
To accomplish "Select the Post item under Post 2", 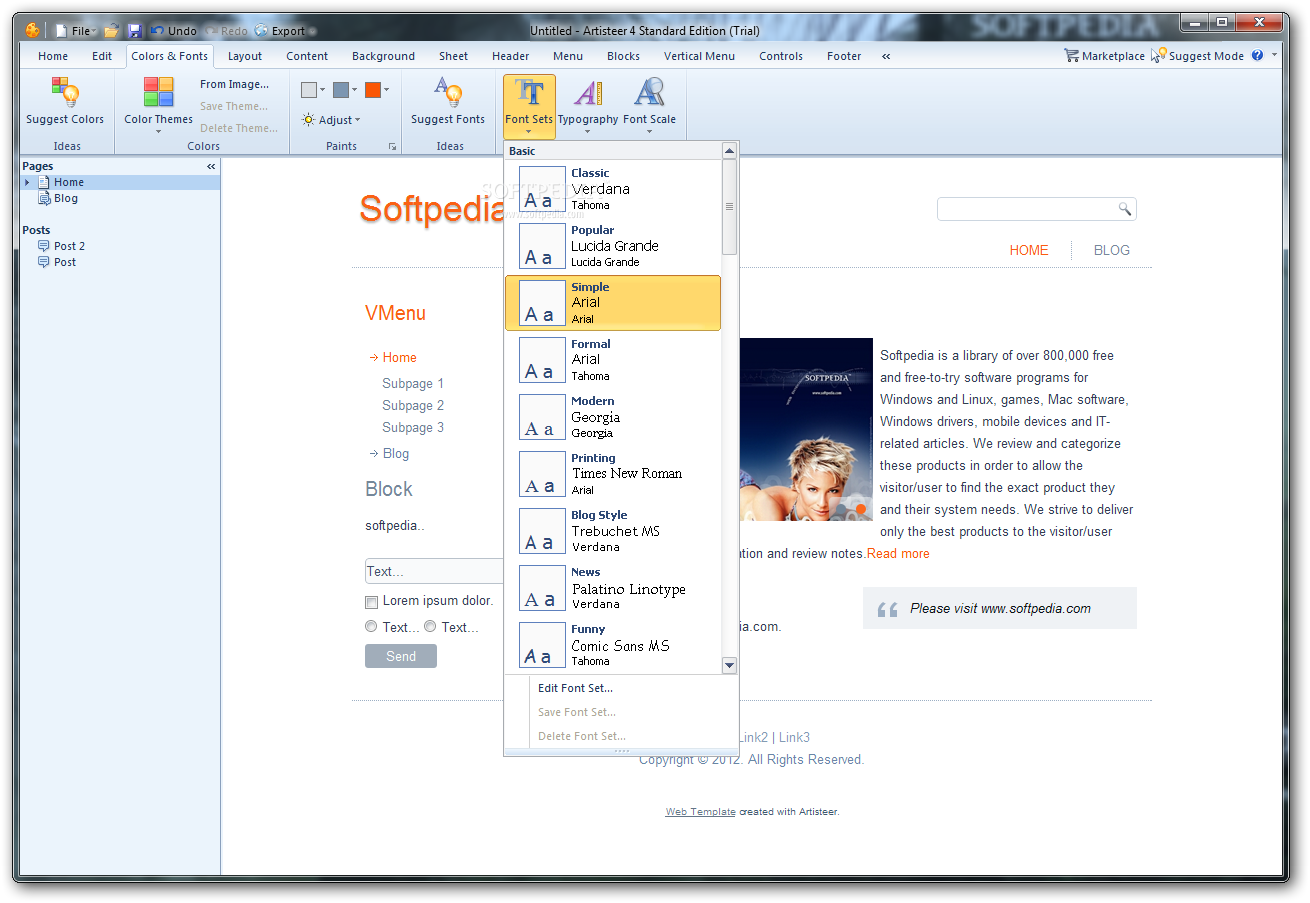I will 65,262.
